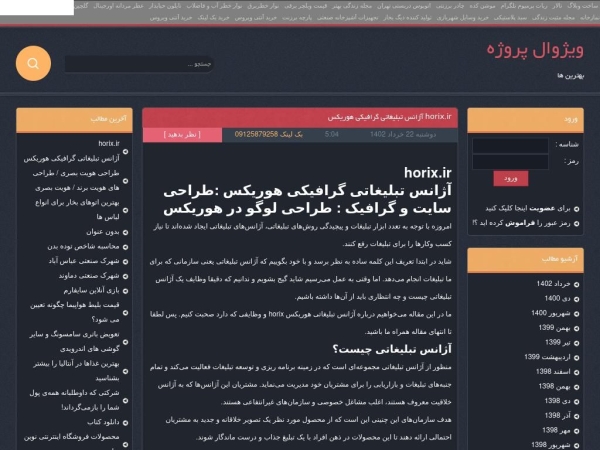Viewport: 600px width, 450px height.
Task: Click the post time 5:04
Action: click(331, 134)
